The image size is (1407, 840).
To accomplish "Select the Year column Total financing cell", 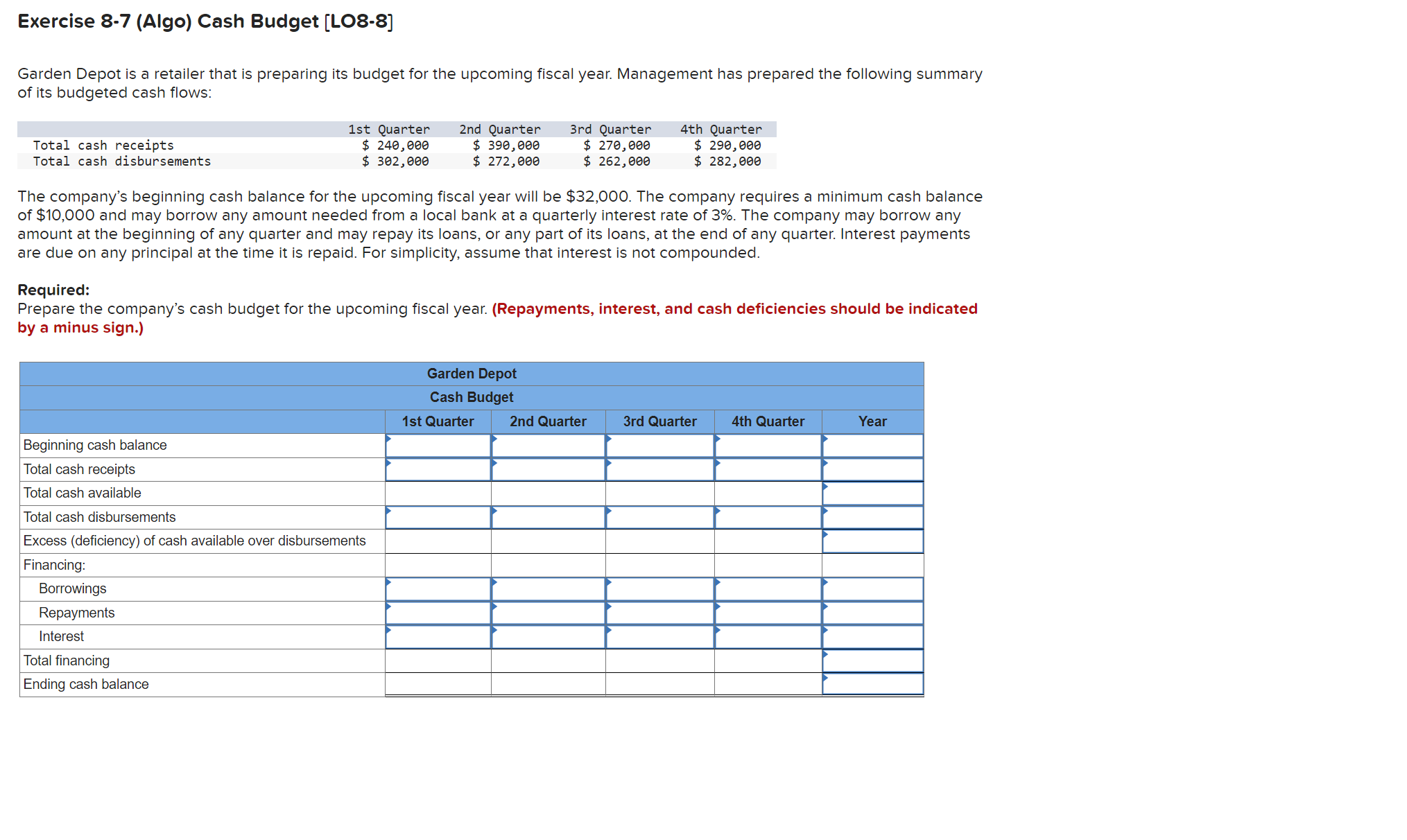I will point(872,661).
